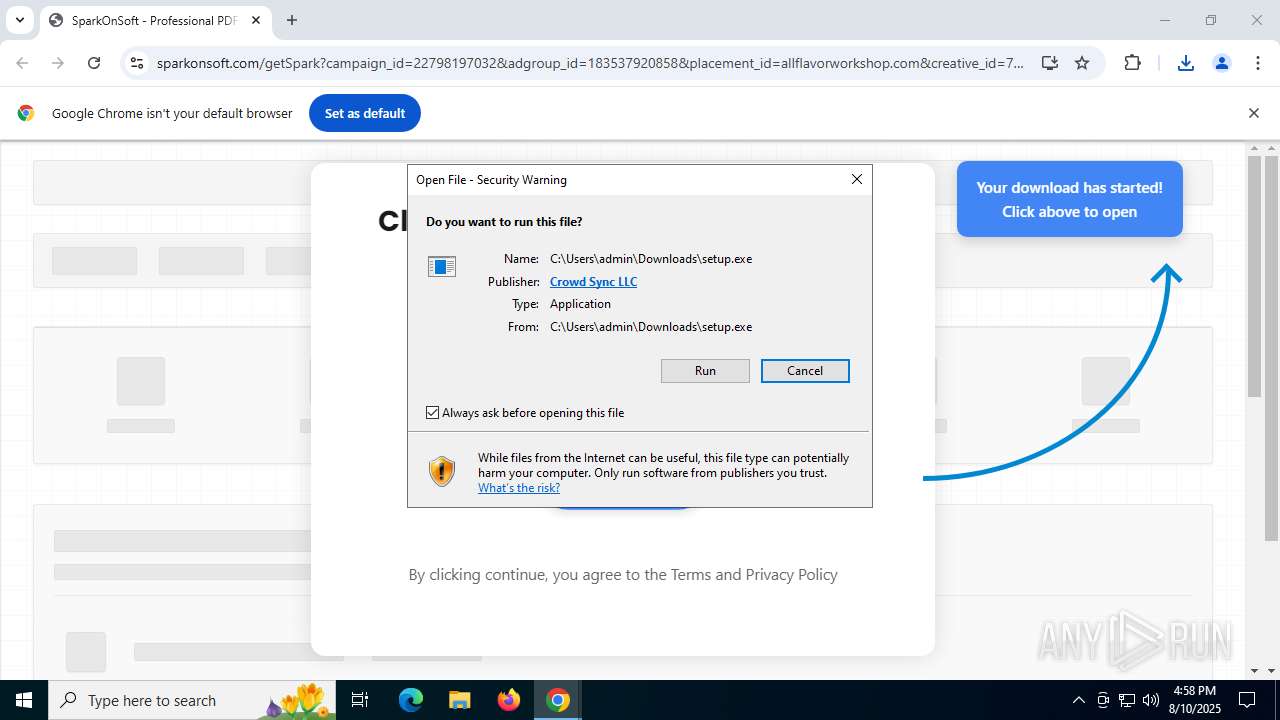Dismiss the default browser notification bar
Image resolution: width=1280 pixels, height=720 pixels.
coord(1253,113)
